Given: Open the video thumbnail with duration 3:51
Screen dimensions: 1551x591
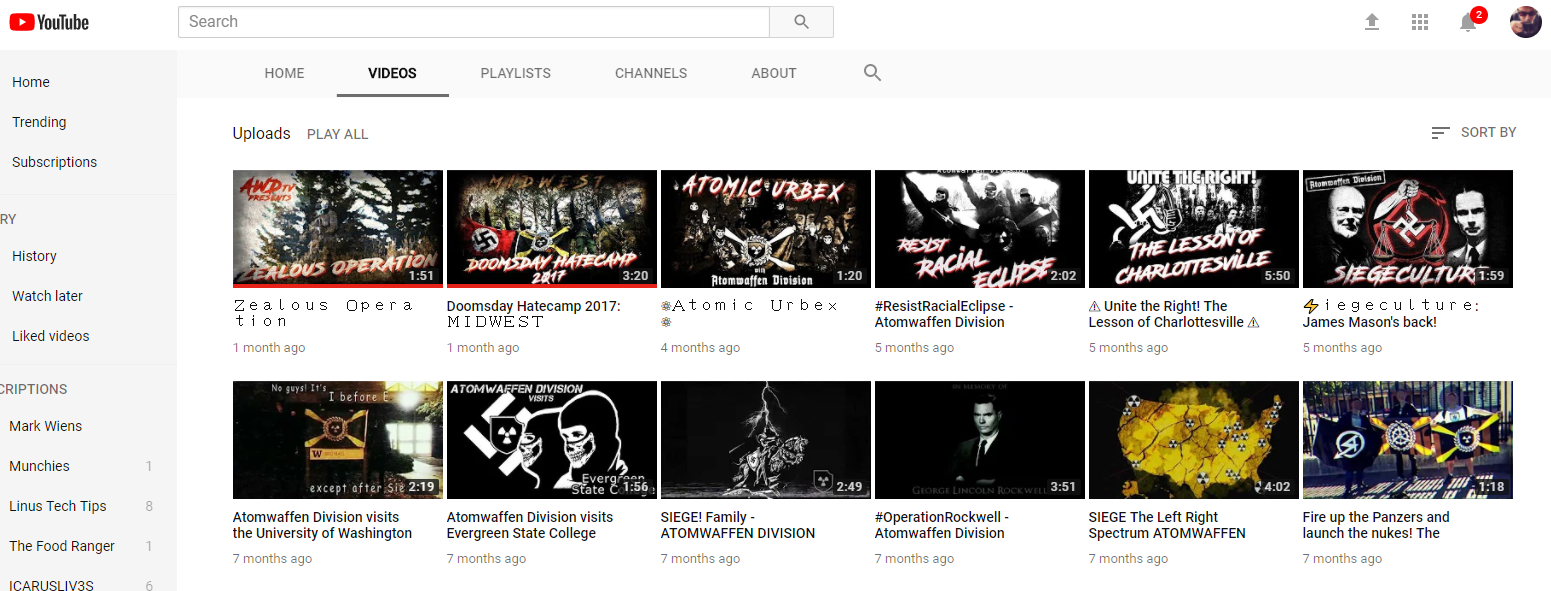Looking at the screenshot, I should (x=979, y=440).
